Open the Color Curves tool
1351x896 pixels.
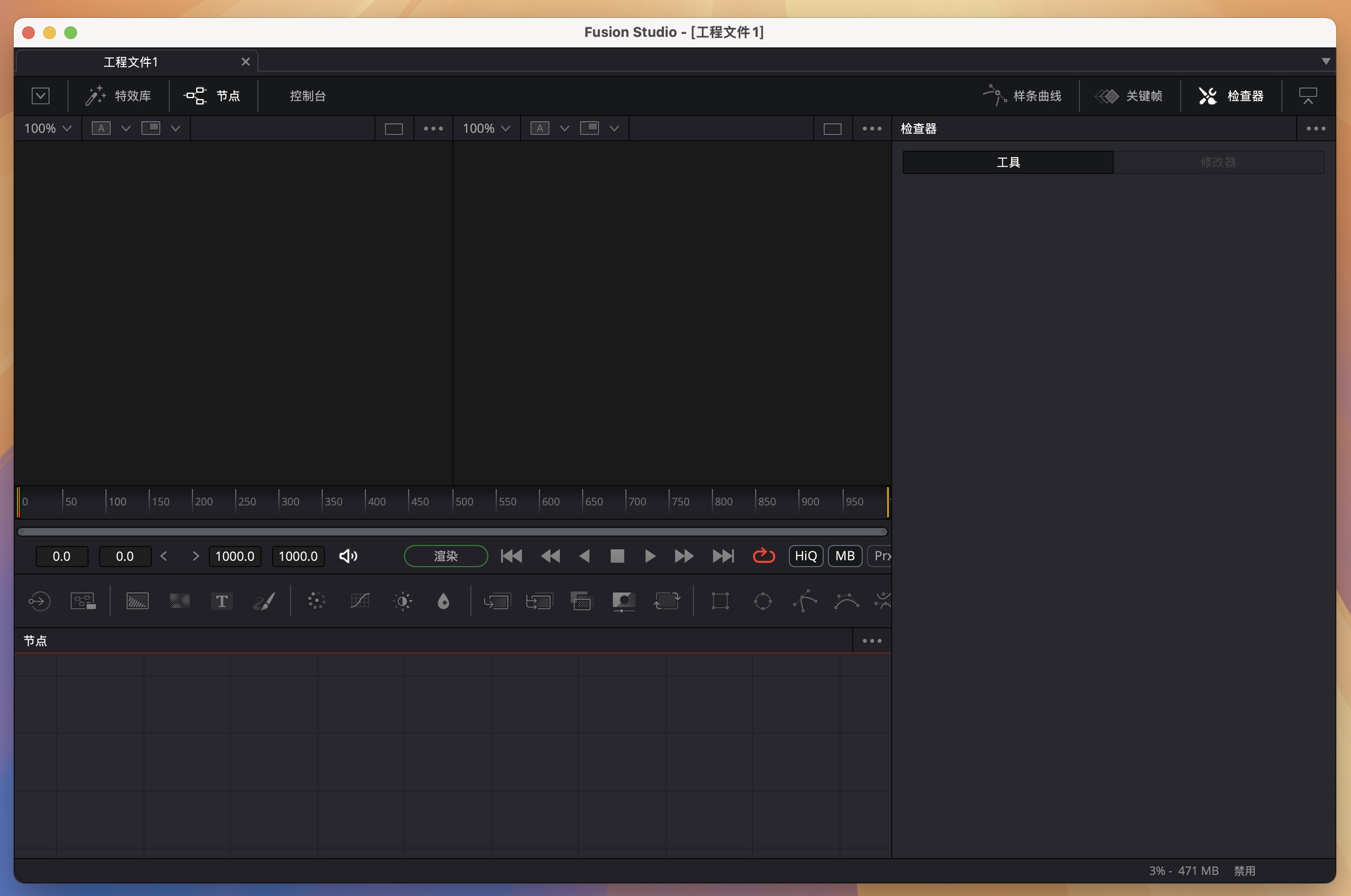pos(359,600)
